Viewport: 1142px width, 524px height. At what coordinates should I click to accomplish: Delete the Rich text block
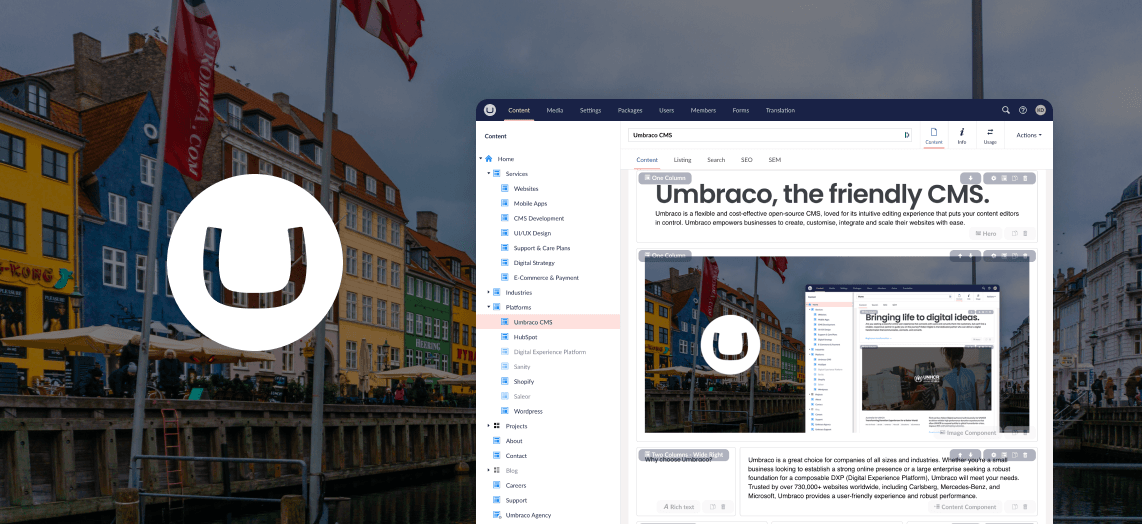tap(724, 507)
